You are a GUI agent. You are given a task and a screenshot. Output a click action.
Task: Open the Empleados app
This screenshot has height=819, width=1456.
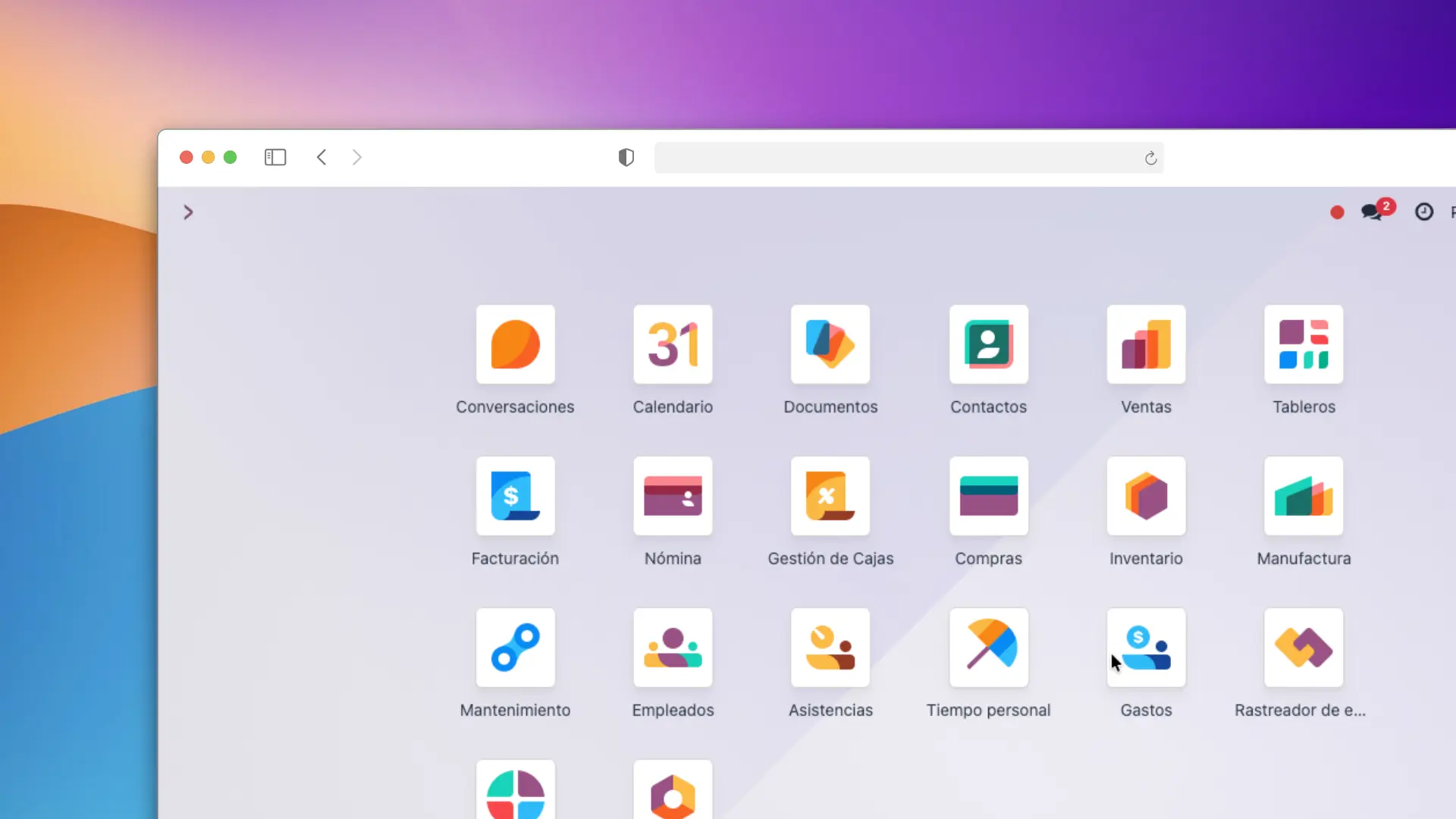(x=672, y=648)
